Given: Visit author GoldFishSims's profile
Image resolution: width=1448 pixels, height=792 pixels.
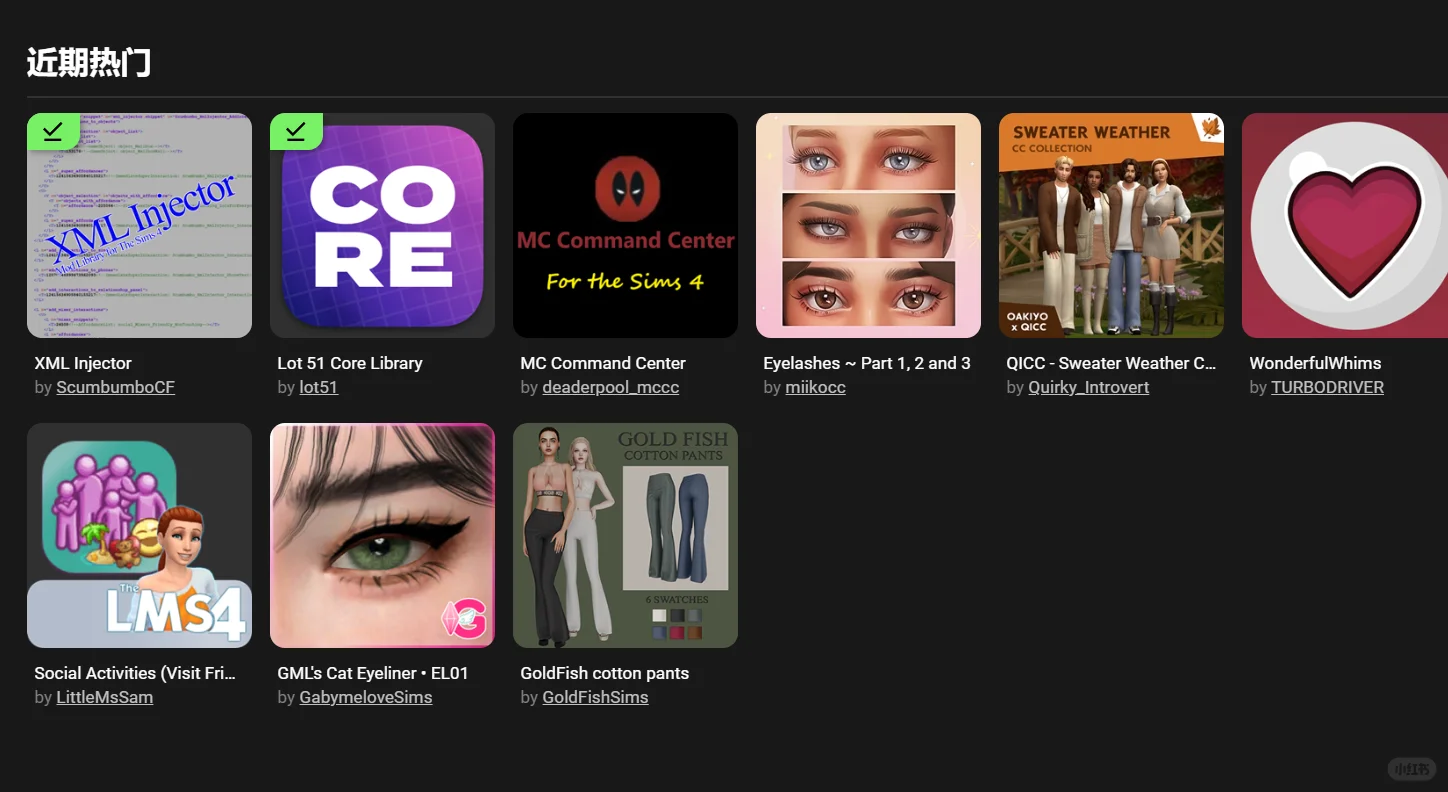Looking at the screenshot, I should (x=595, y=697).
